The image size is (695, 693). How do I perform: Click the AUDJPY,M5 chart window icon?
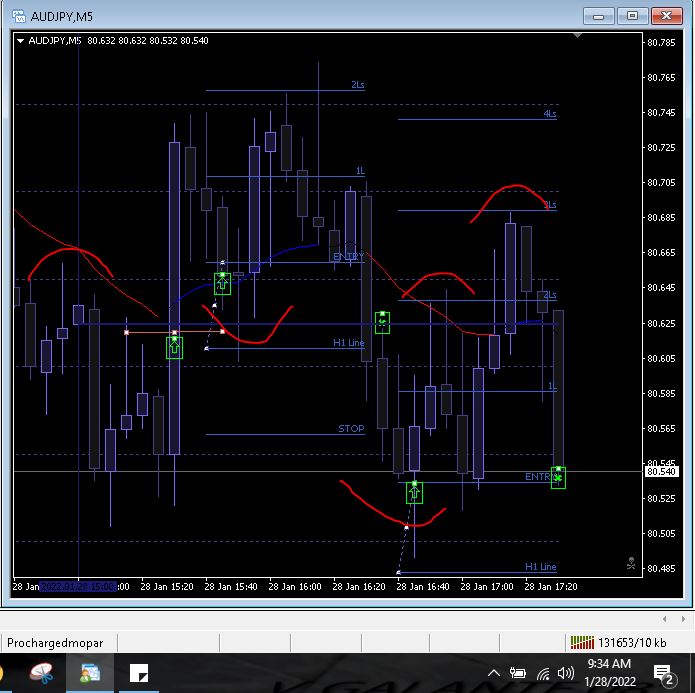click(x=19, y=16)
